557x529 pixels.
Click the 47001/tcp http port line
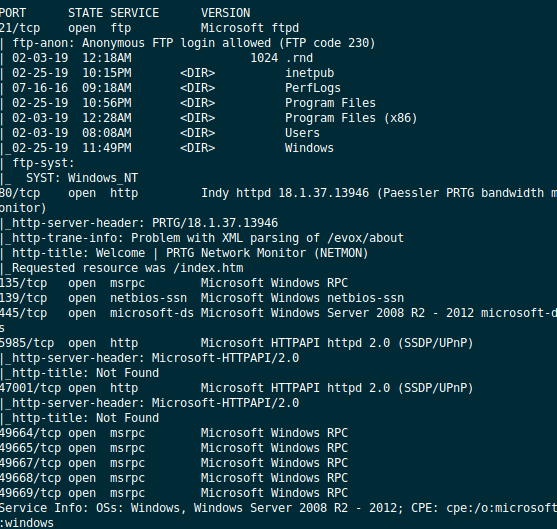237,388
